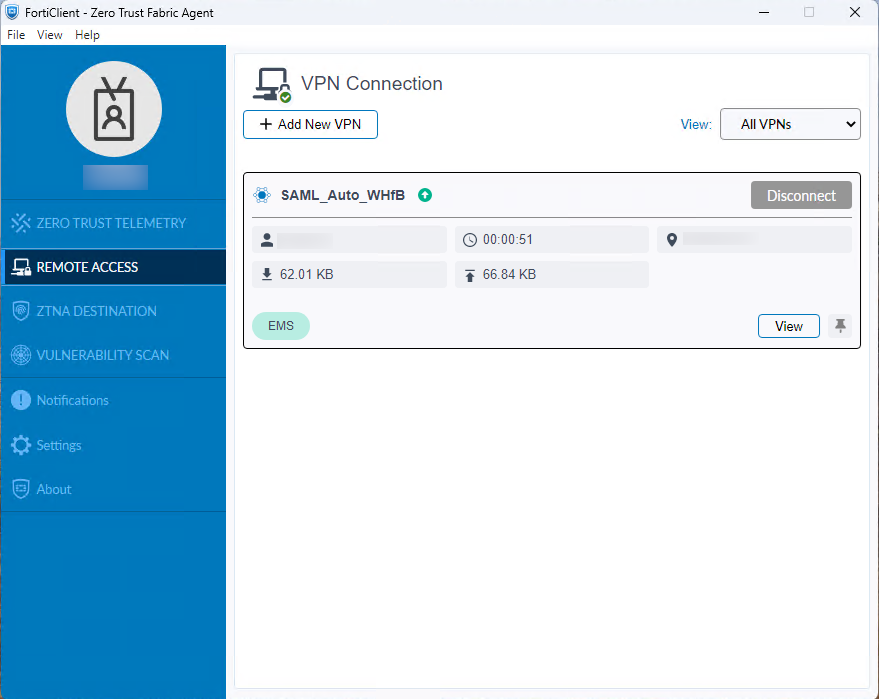
Task: Click the username person icon
Action: (x=267, y=240)
